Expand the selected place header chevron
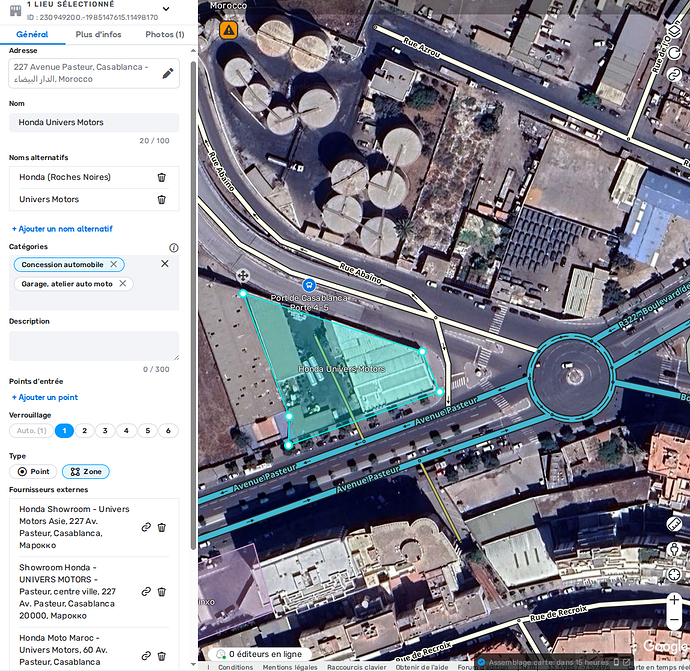This screenshot has width=690, height=671. [166, 9]
